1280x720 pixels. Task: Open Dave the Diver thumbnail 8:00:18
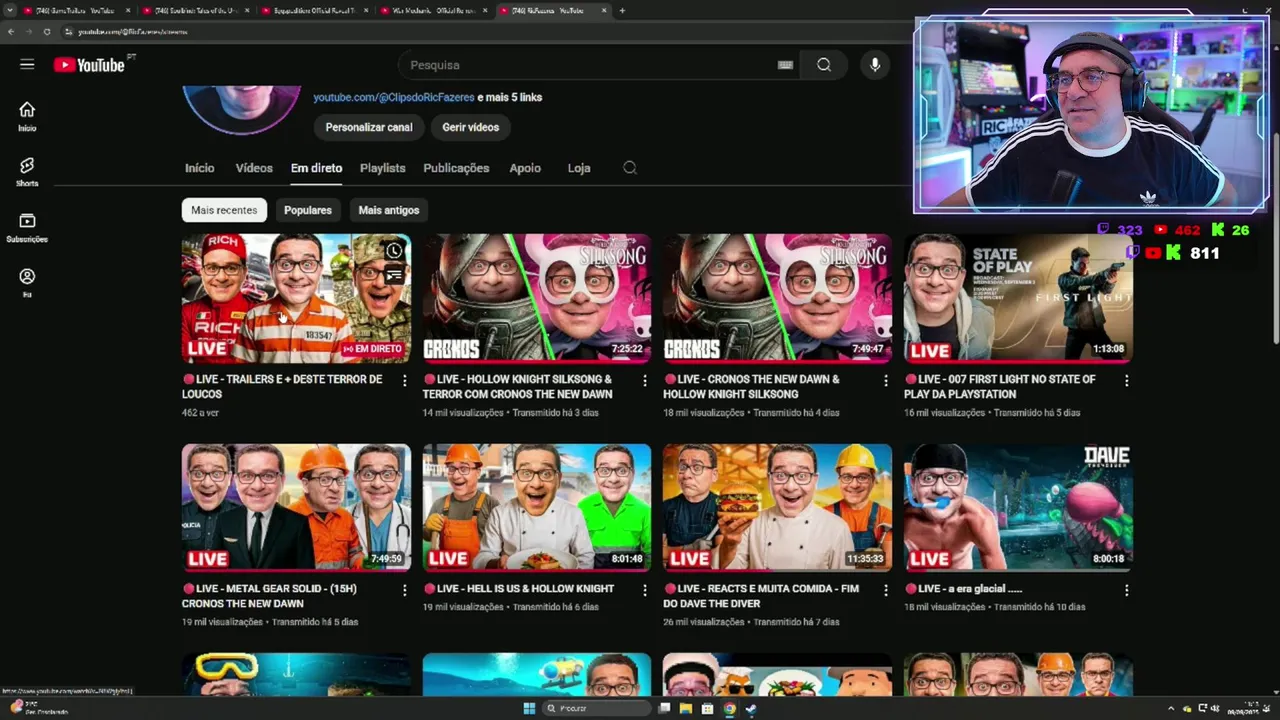click(1018, 507)
